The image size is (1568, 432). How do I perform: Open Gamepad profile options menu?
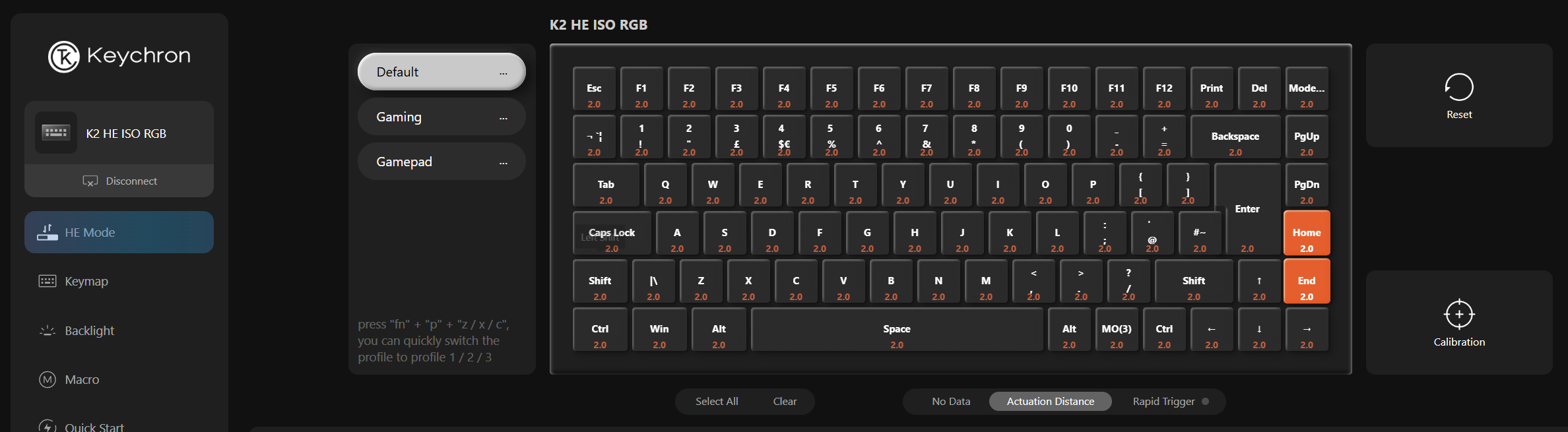coord(504,163)
